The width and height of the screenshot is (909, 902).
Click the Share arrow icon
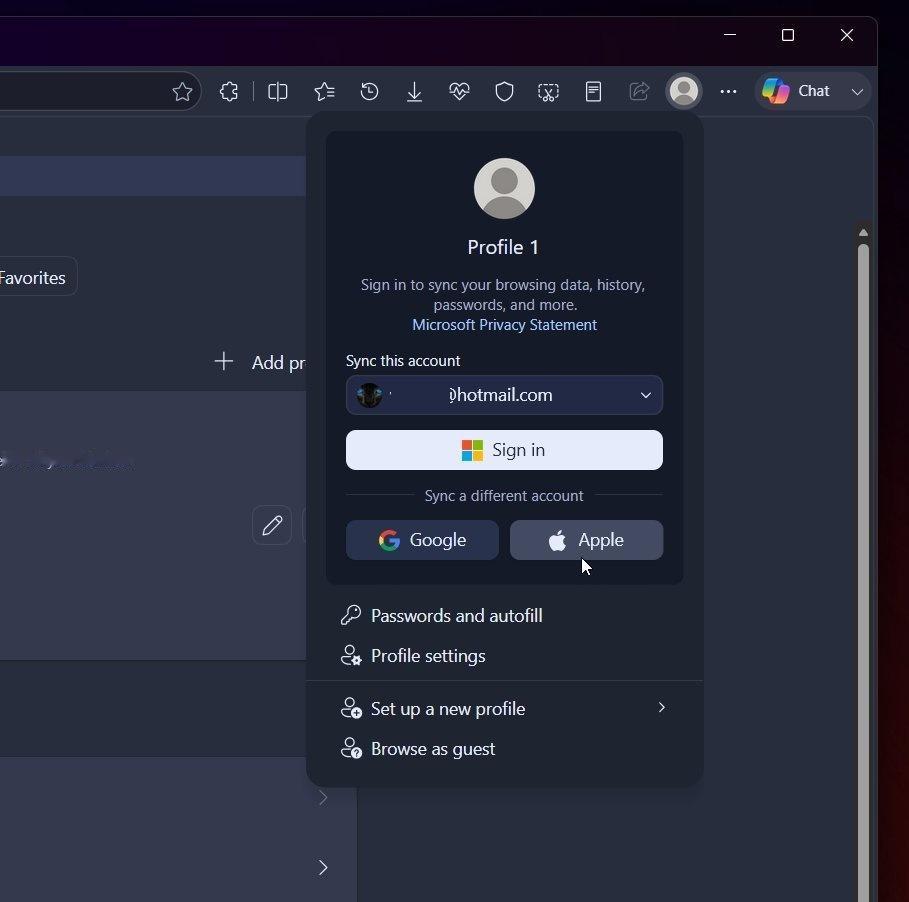[639, 92]
